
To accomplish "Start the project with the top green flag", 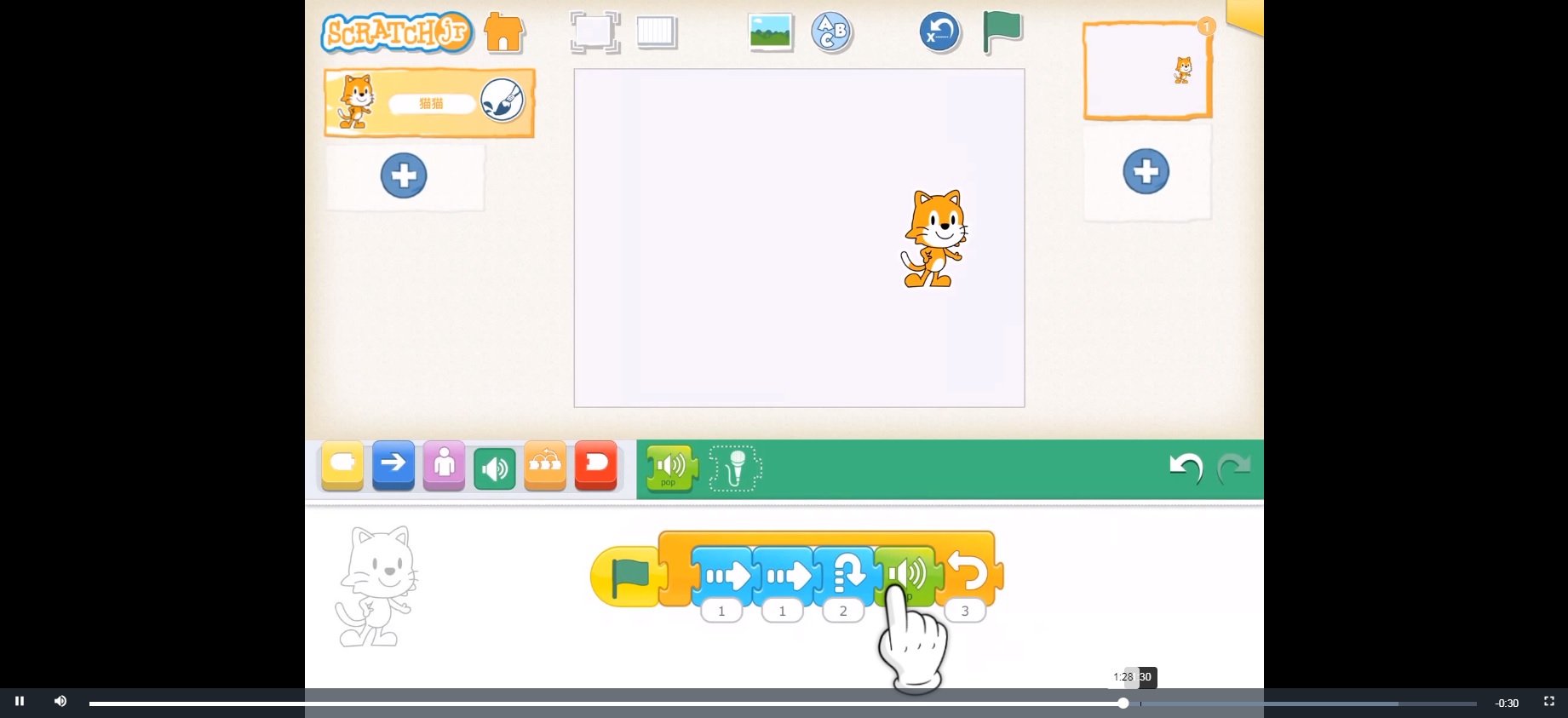I will (1002, 32).
